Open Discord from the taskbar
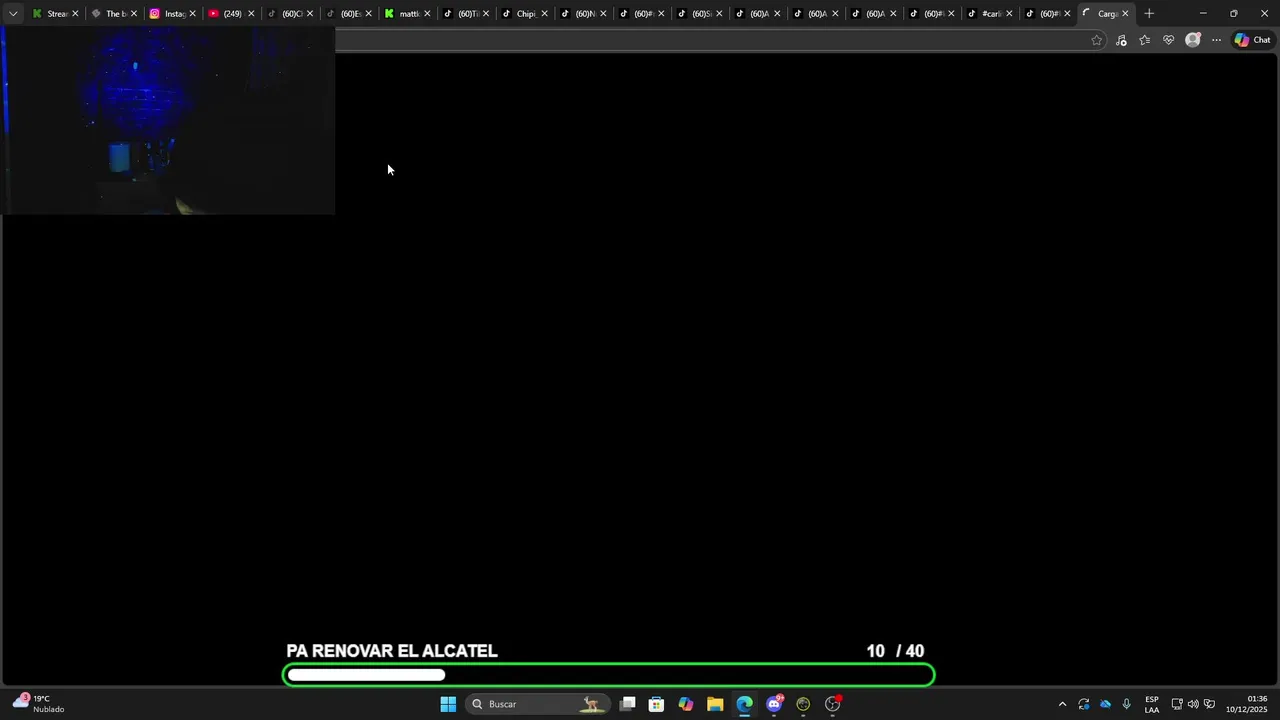Viewport: 1280px width, 720px height. click(774, 704)
